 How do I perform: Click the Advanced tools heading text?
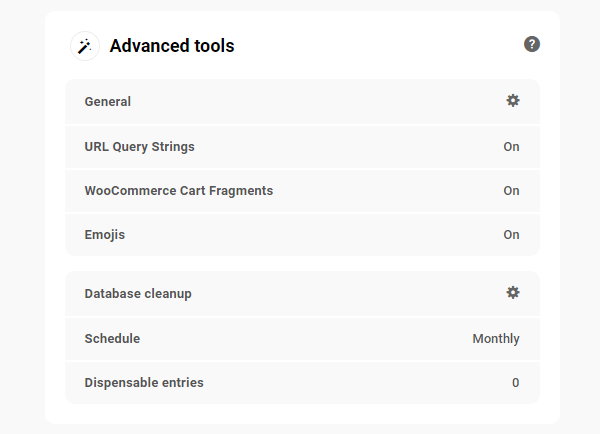tap(172, 46)
